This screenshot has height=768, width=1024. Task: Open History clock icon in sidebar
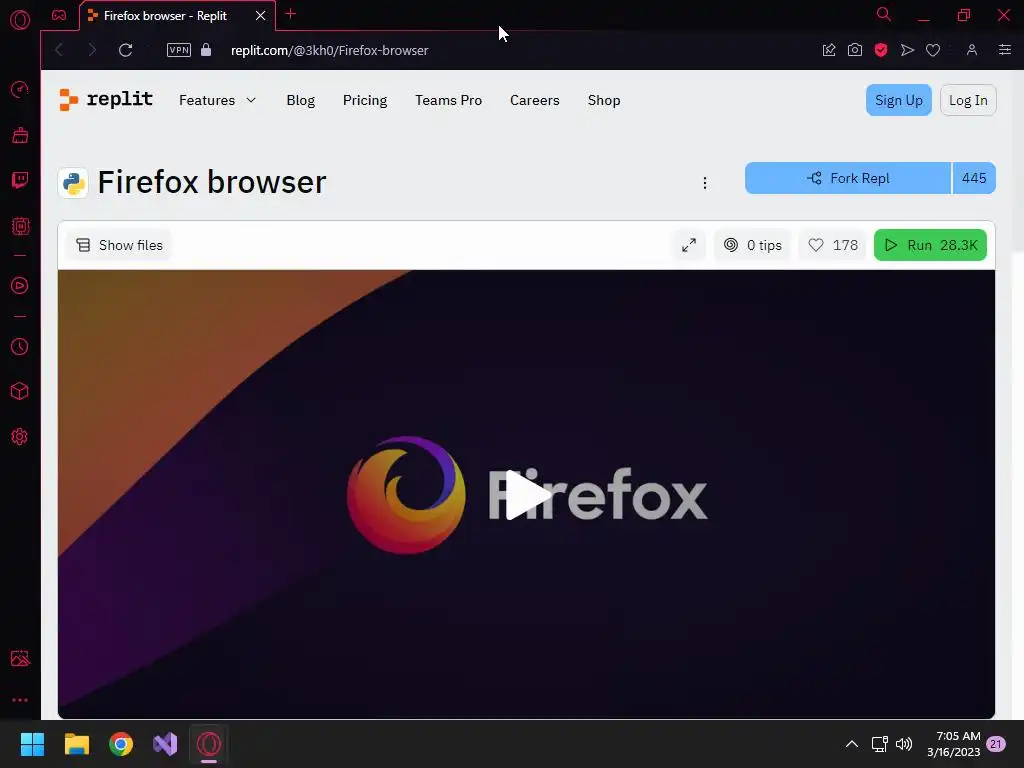20,346
